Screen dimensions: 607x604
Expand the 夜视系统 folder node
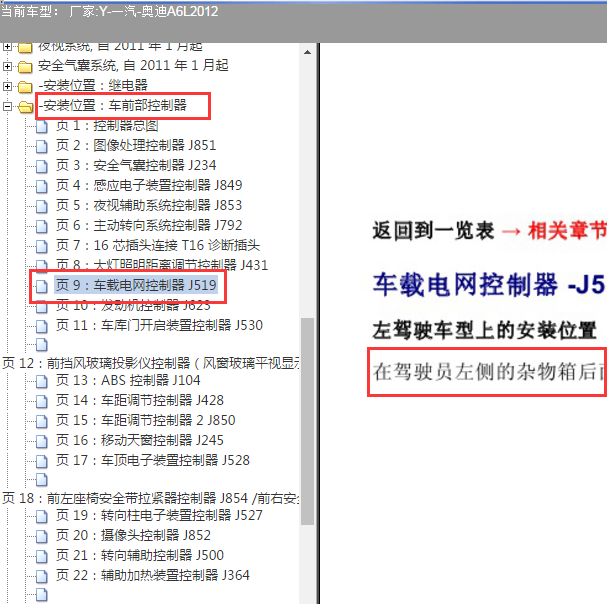pos(7,47)
